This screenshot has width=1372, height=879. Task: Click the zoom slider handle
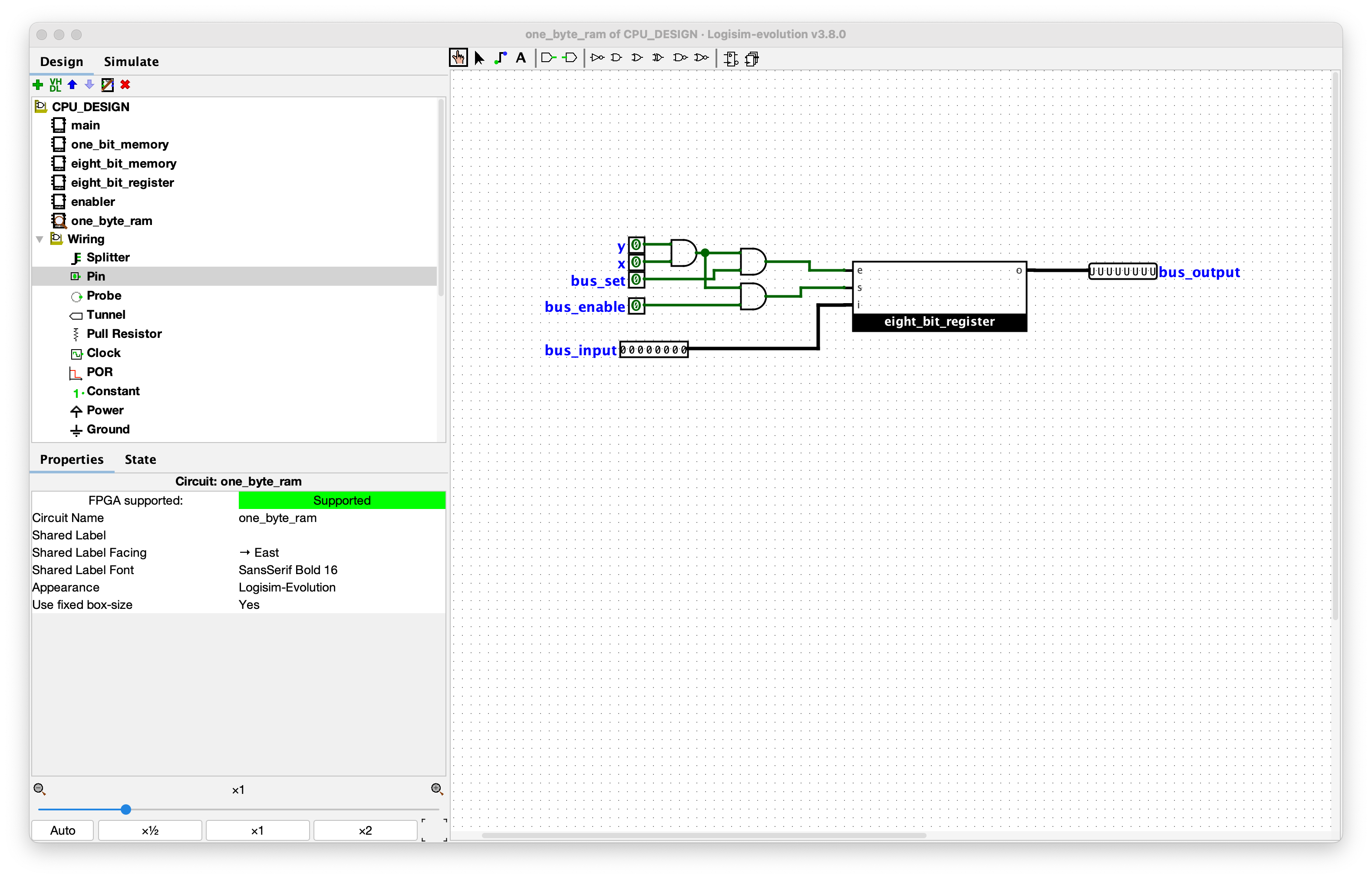[x=126, y=810]
